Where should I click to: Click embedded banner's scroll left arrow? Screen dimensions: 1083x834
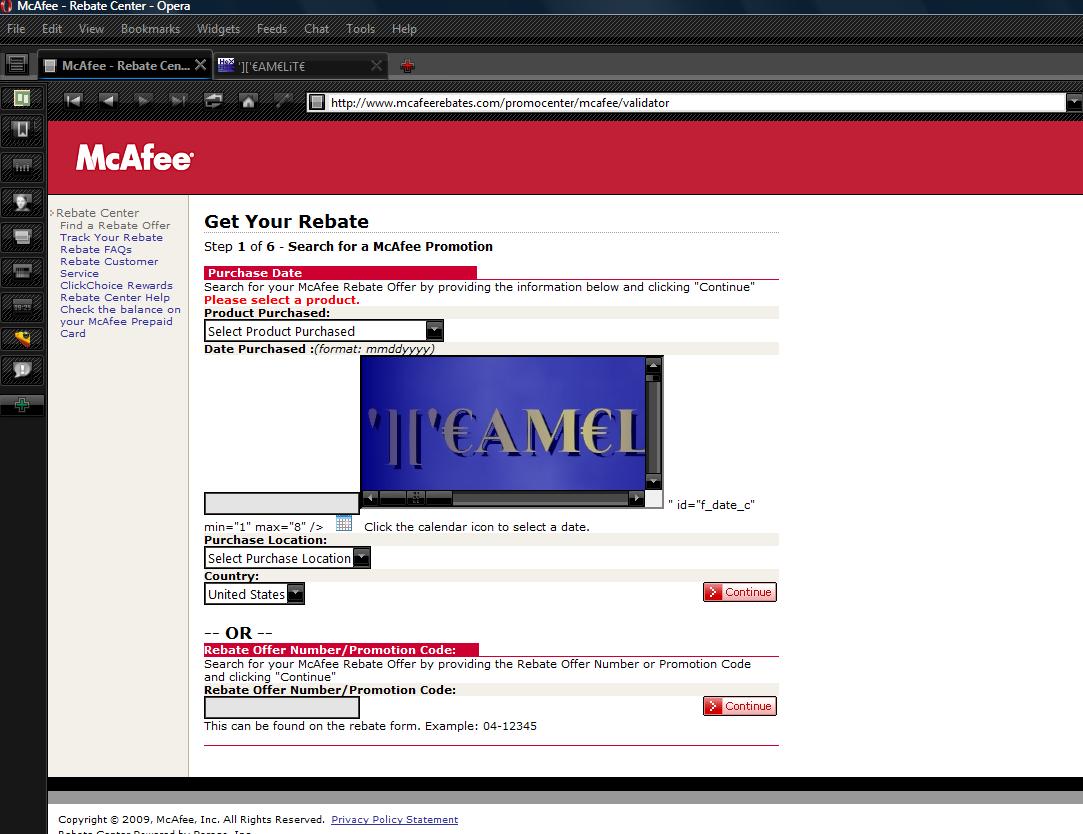click(370, 497)
